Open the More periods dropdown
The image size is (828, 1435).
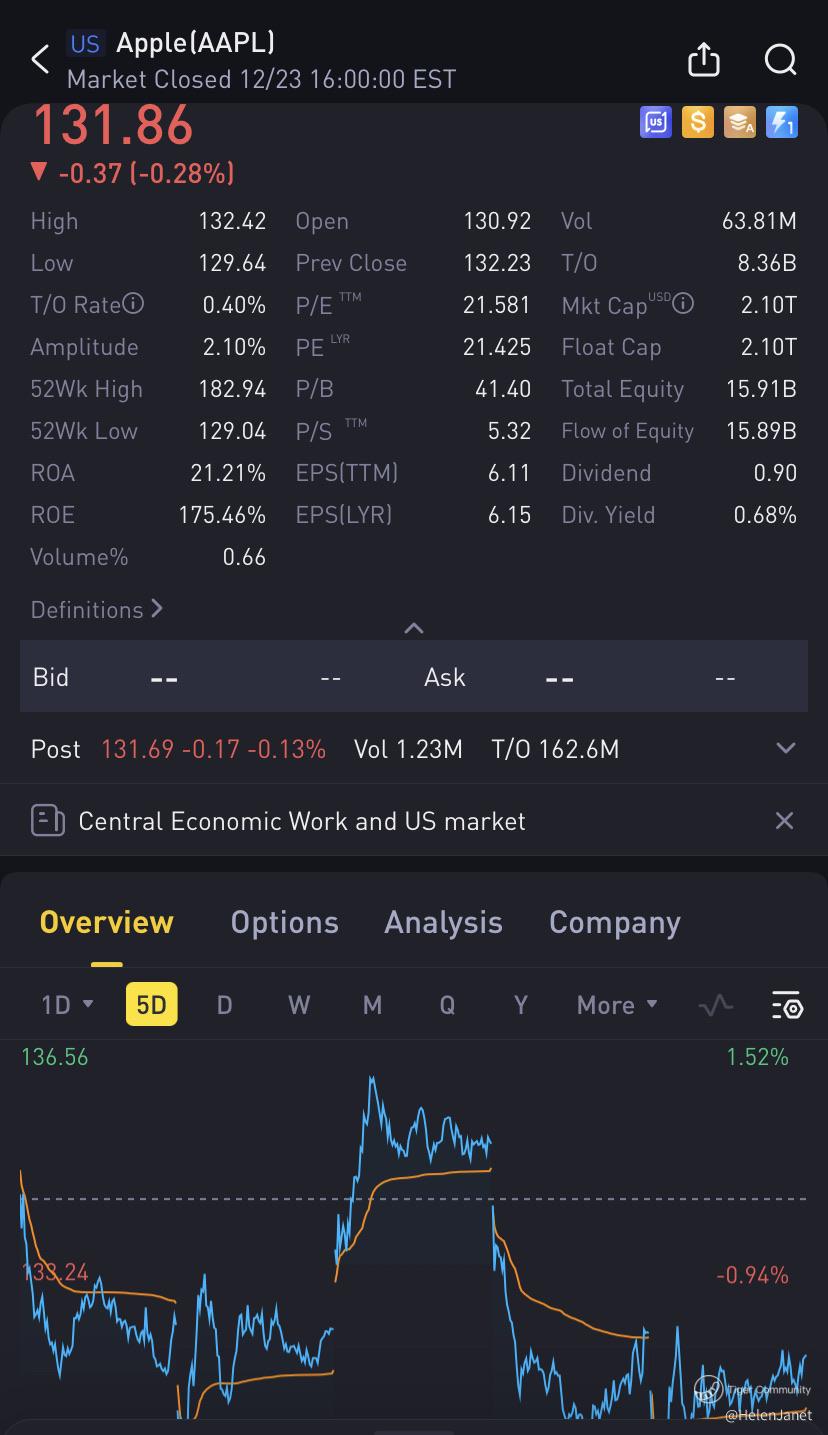pos(617,1005)
